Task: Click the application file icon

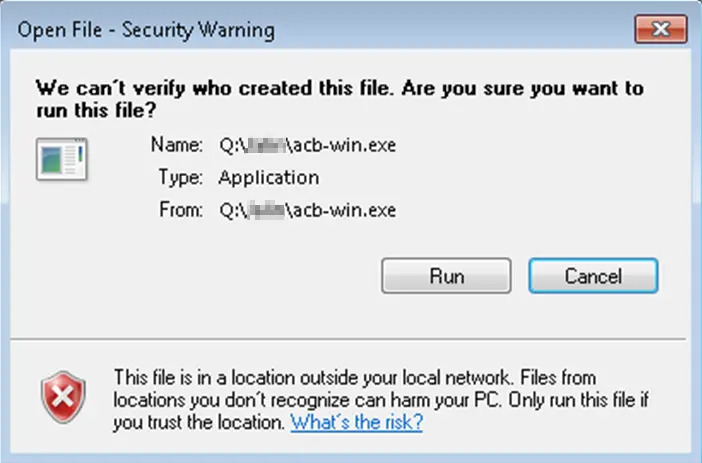Action: pyautogui.click(x=62, y=161)
